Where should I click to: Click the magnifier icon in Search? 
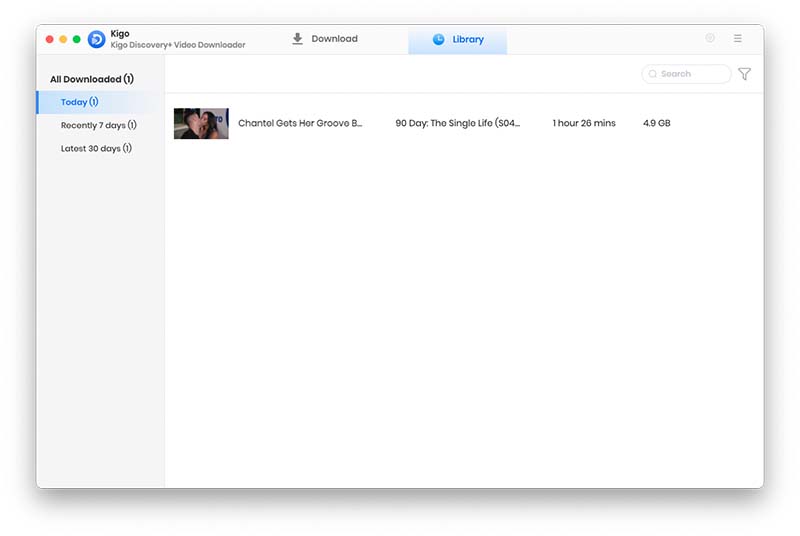pyautogui.click(x=653, y=74)
